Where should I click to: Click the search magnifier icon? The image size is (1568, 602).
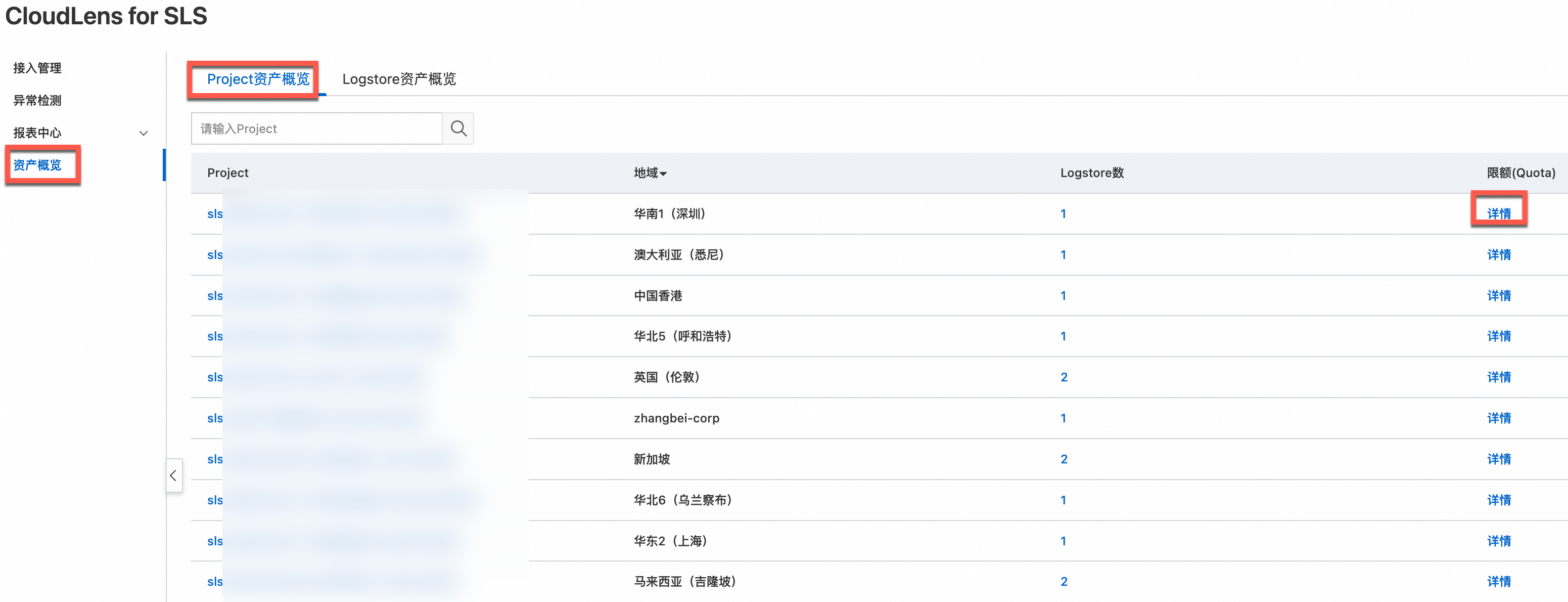(458, 128)
